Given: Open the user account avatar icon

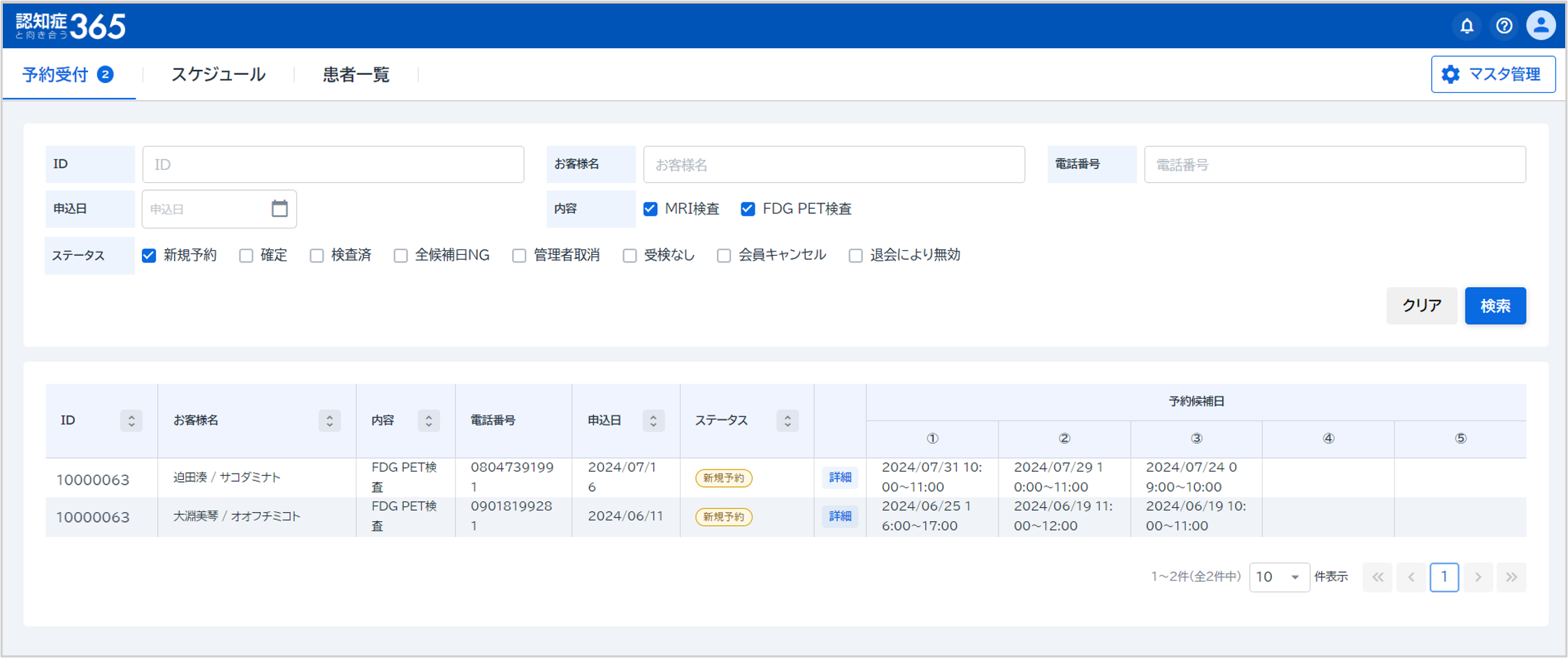Looking at the screenshot, I should point(1540,26).
